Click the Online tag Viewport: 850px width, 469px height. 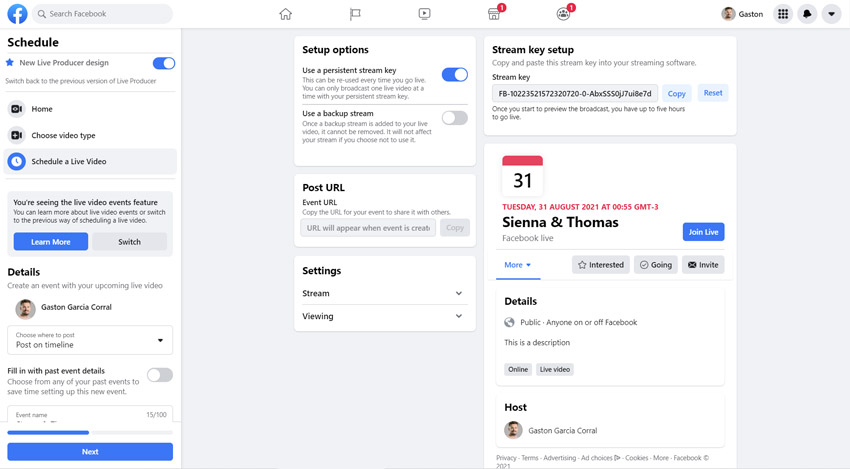pos(518,369)
